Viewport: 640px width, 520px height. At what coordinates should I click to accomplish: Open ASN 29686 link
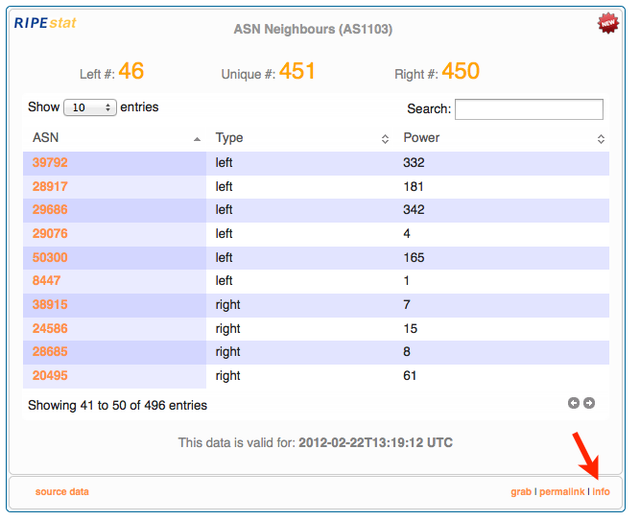[50, 210]
